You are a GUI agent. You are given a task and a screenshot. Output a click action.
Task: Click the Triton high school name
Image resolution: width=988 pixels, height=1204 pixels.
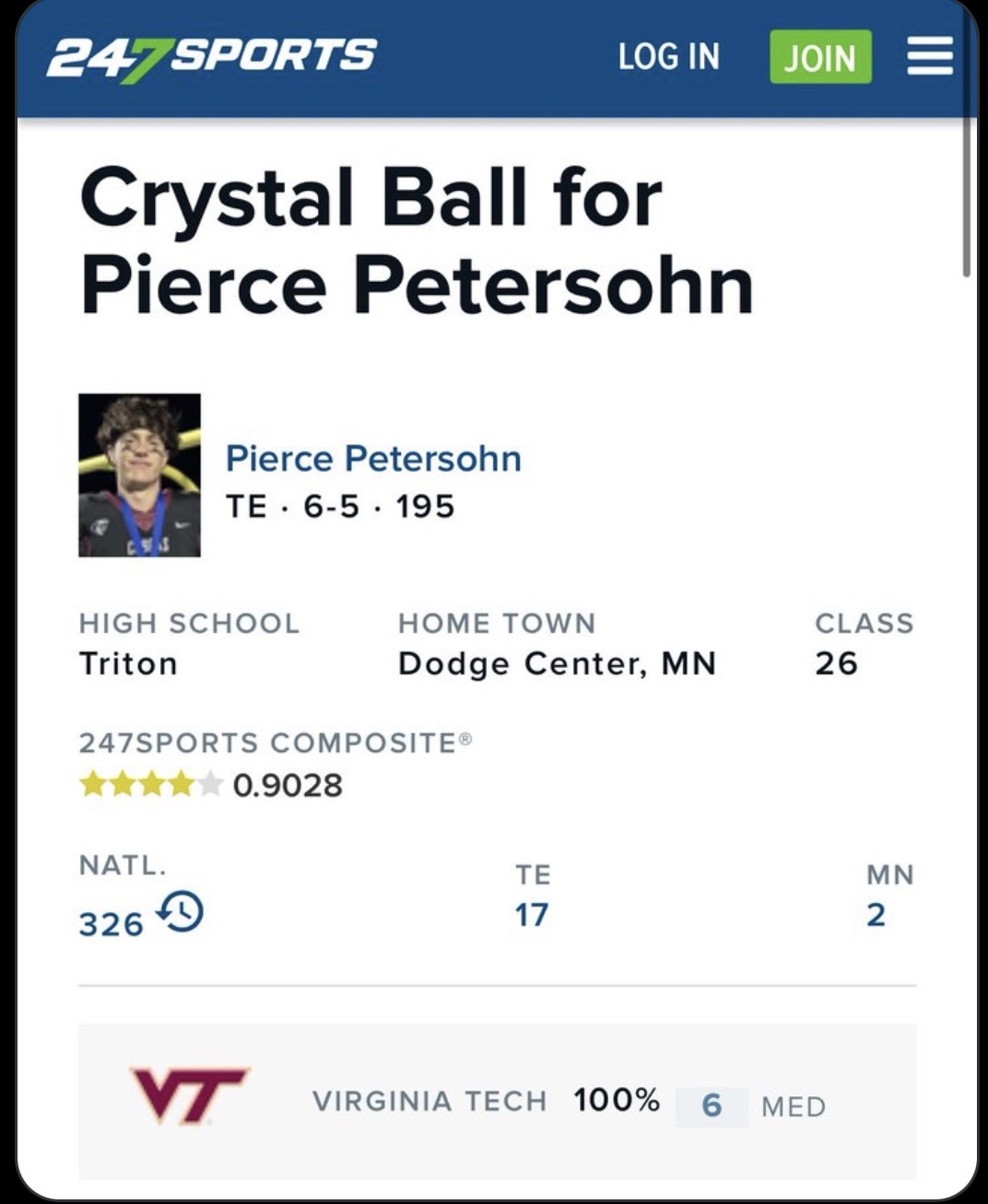(x=128, y=664)
